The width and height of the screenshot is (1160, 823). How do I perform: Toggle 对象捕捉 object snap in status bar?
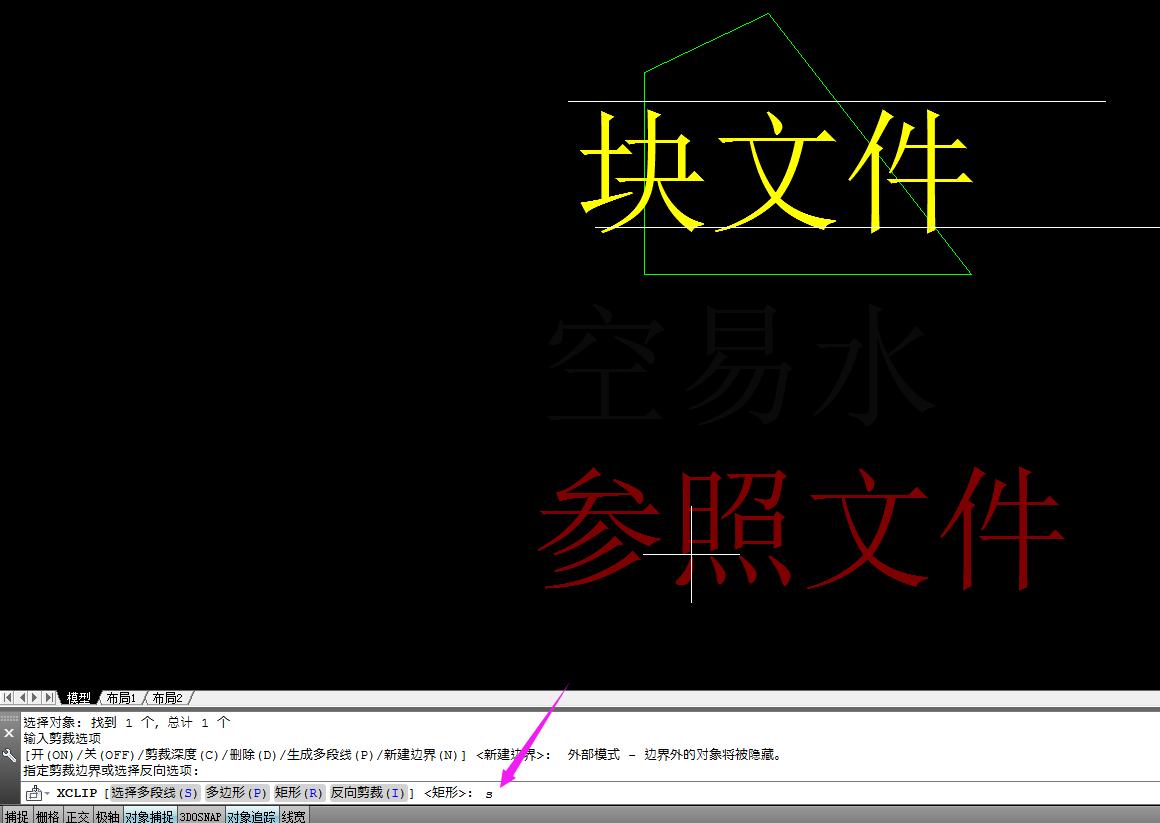coord(149,816)
